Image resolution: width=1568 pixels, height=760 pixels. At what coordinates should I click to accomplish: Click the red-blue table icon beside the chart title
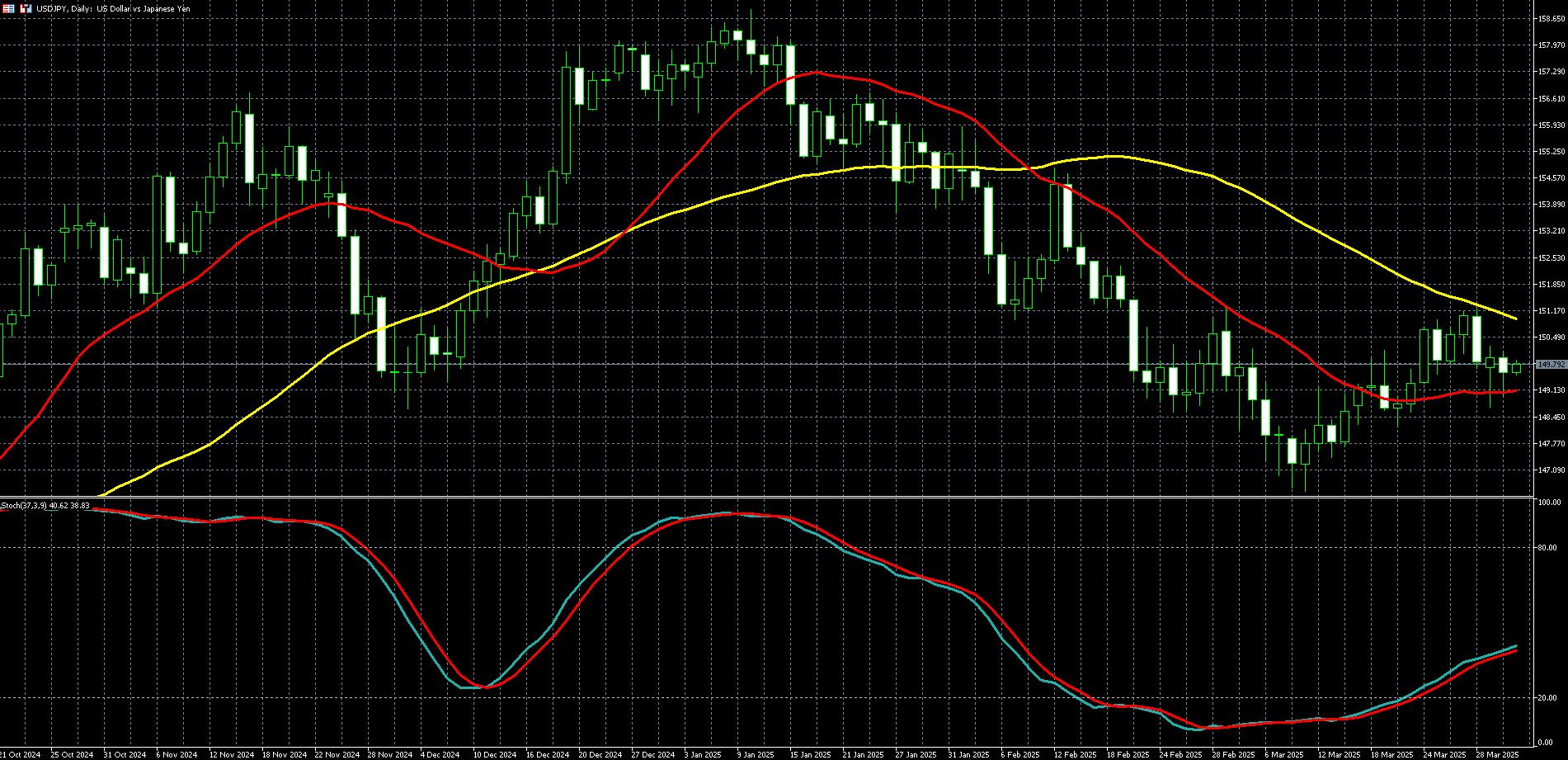(8, 8)
